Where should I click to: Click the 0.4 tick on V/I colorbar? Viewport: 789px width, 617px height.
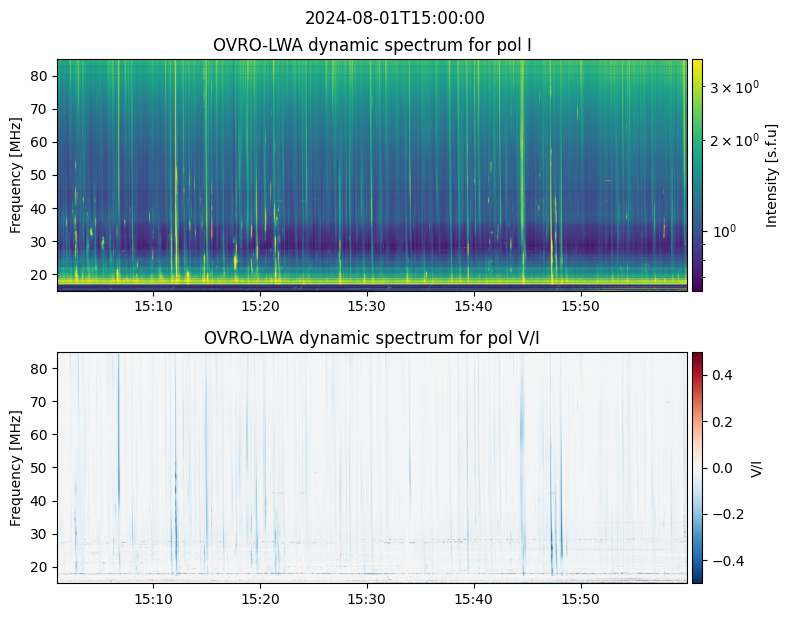tap(722, 375)
